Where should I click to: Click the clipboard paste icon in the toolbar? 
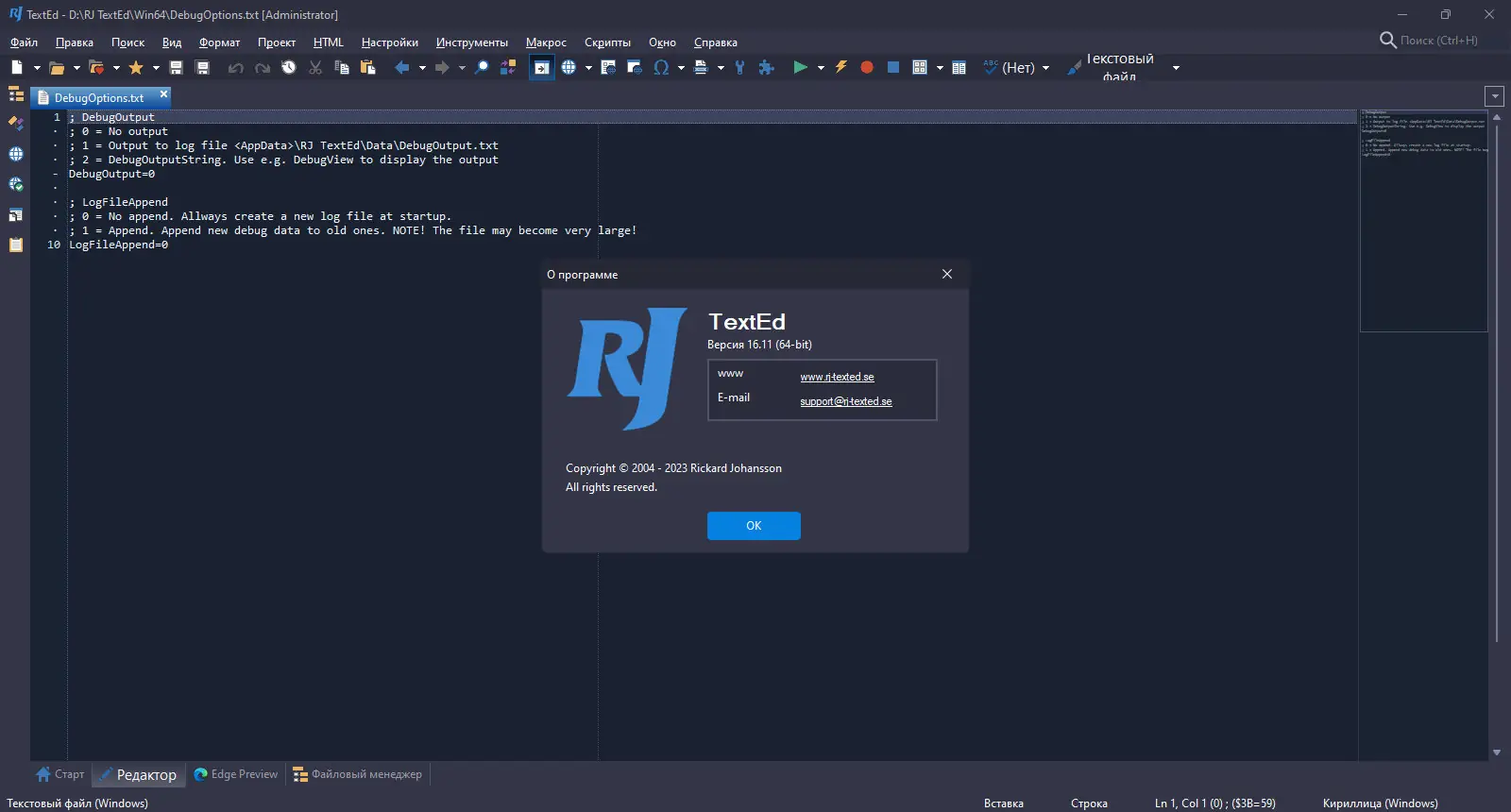tap(368, 67)
